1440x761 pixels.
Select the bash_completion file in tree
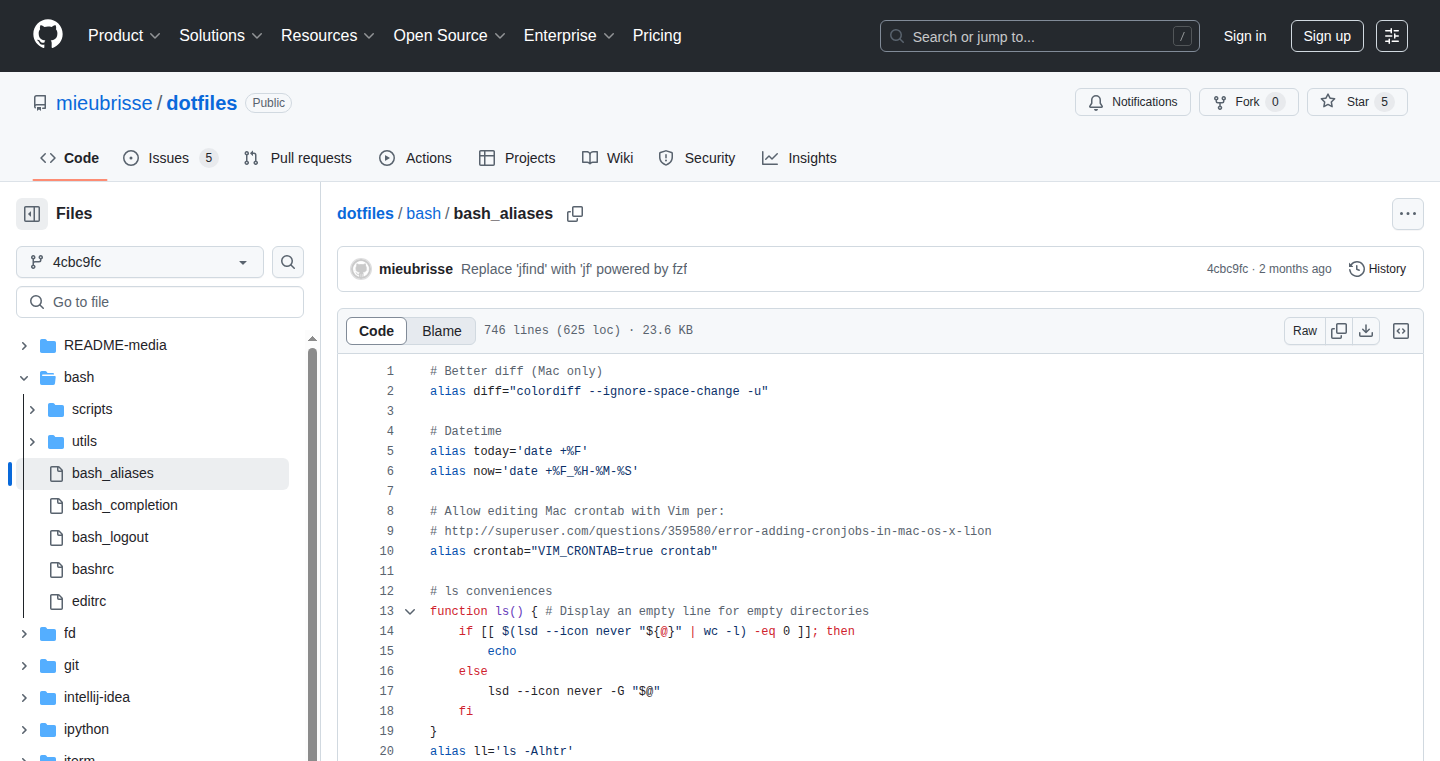click(x=125, y=505)
